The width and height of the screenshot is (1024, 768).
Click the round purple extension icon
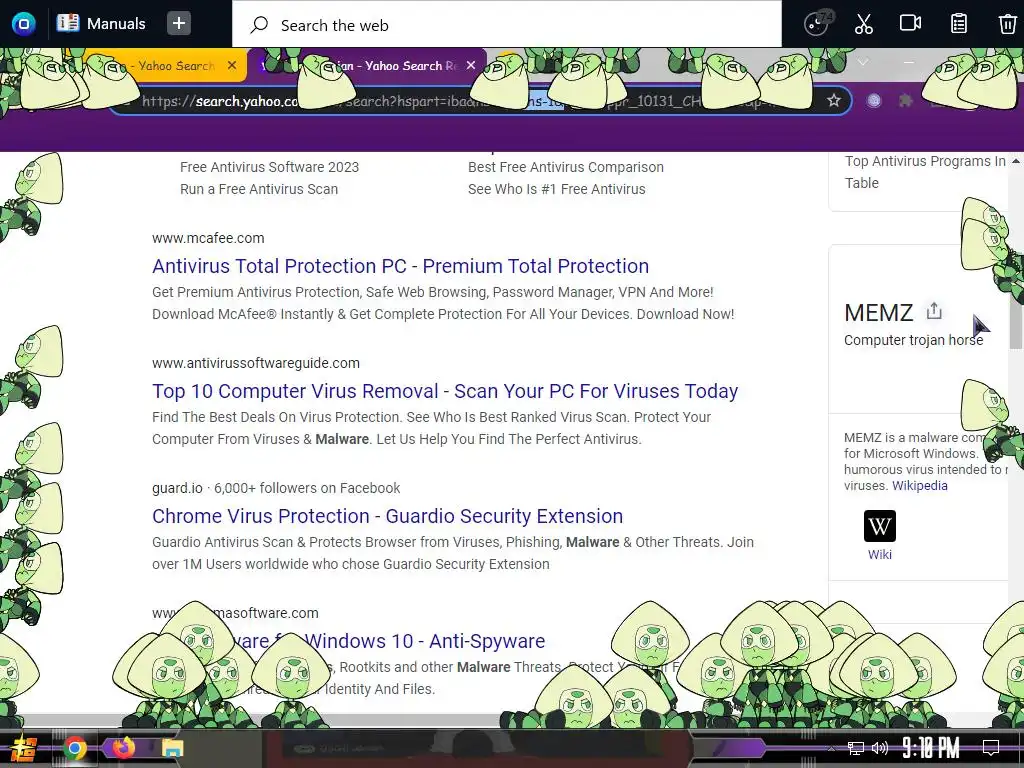[874, 101]
